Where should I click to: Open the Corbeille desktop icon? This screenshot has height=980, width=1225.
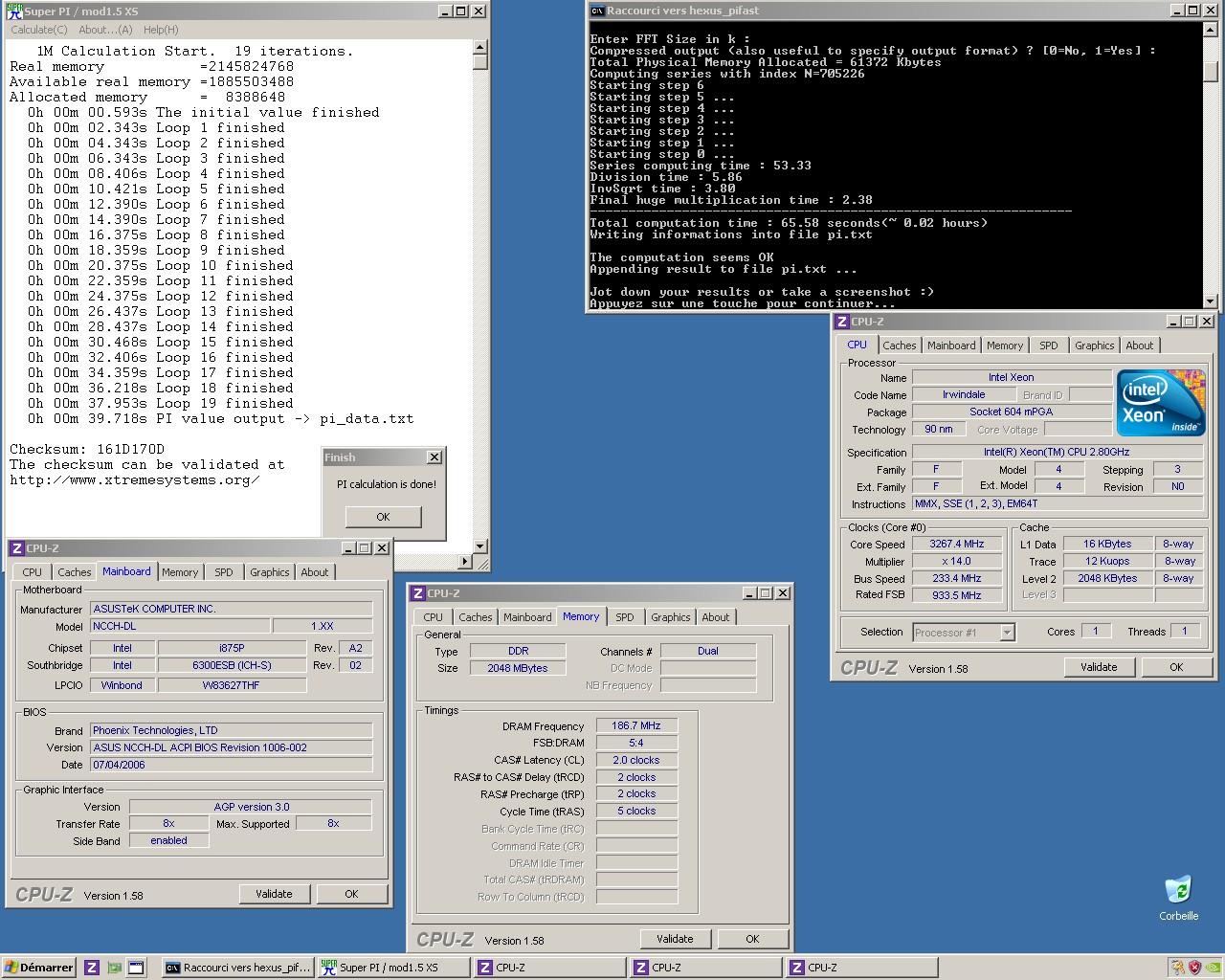point(1178,898)
